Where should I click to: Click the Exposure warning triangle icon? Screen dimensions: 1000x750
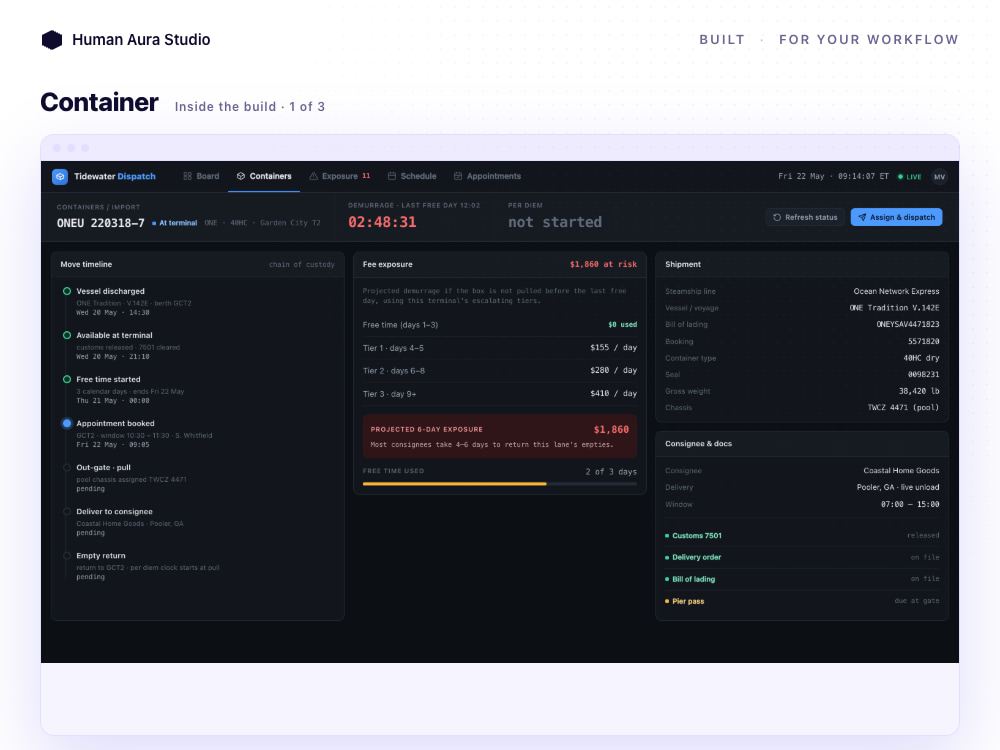point(313,176)
